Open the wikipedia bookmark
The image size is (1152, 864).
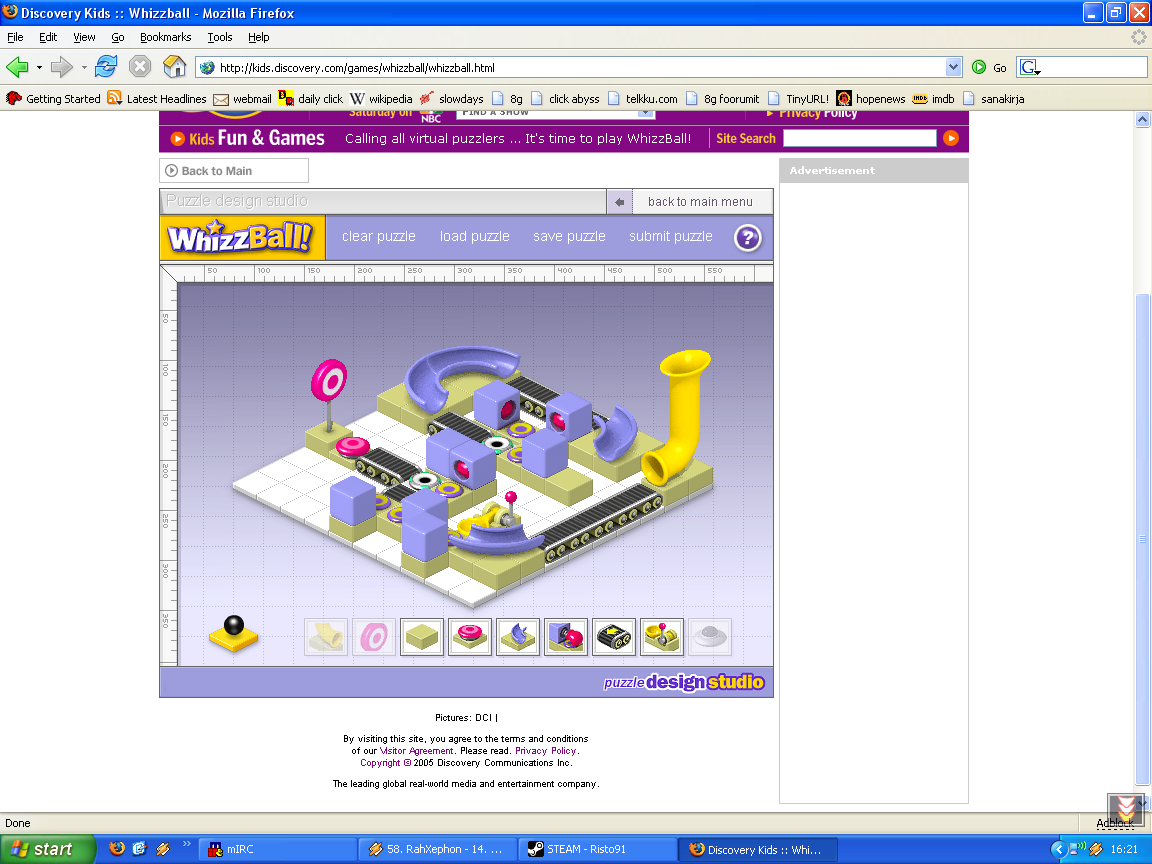pos(381,98)
